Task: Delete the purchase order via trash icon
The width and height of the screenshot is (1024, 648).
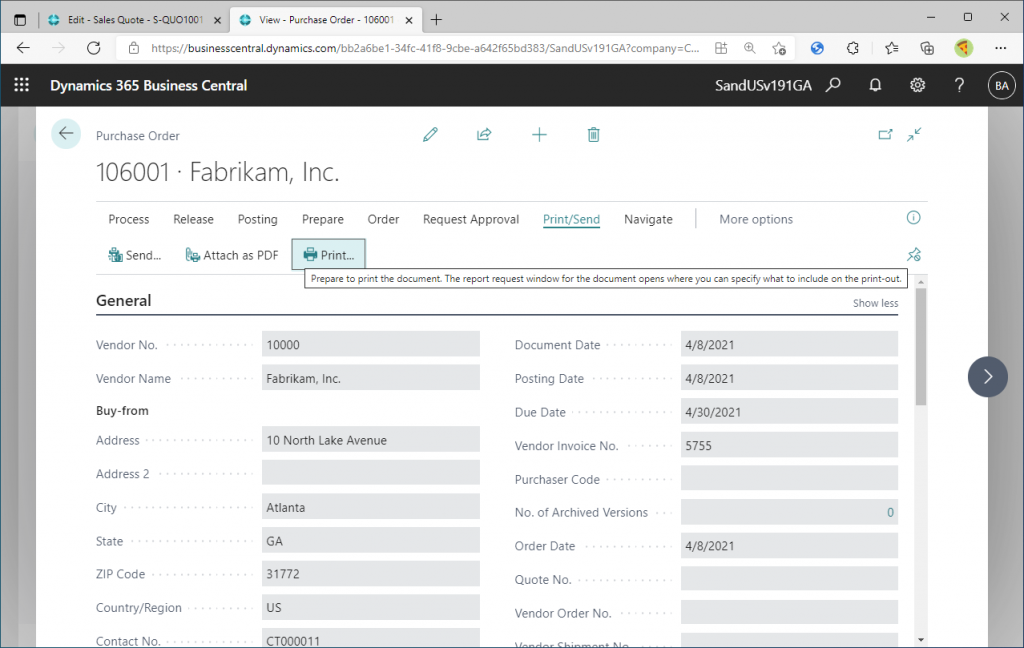Action: (x=593, y=135)
